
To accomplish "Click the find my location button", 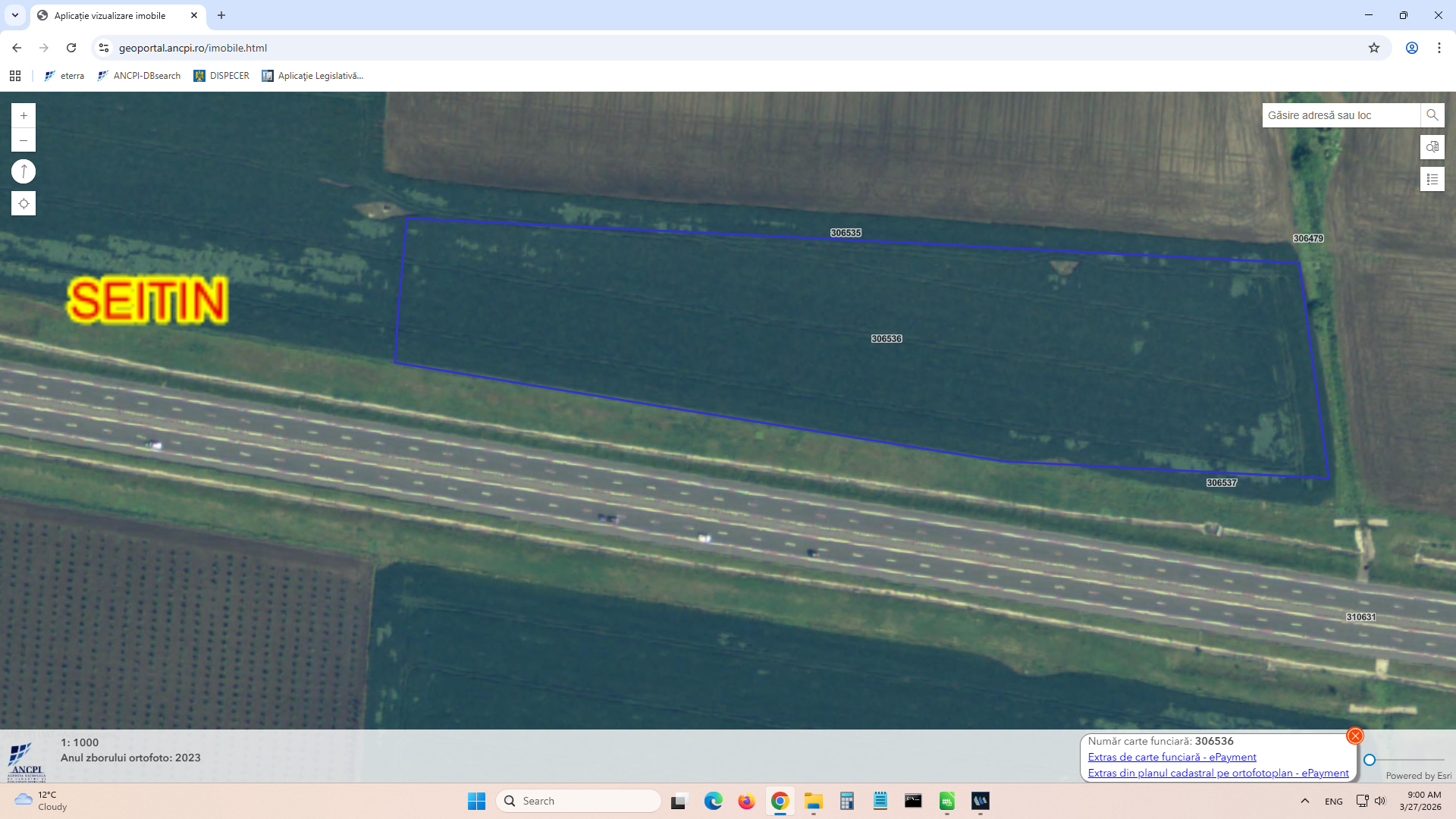I will (x=24, y=203).
